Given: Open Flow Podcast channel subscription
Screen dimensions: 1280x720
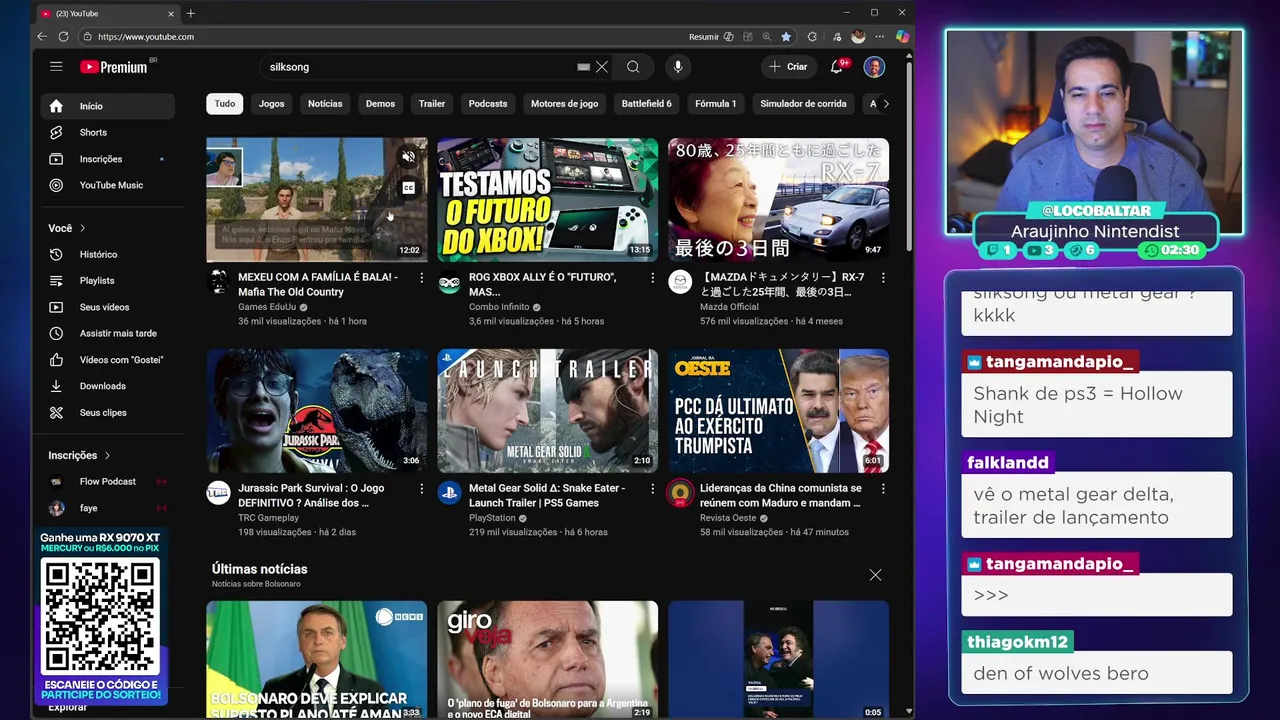Looking at the screenshot, I should 108,482.
